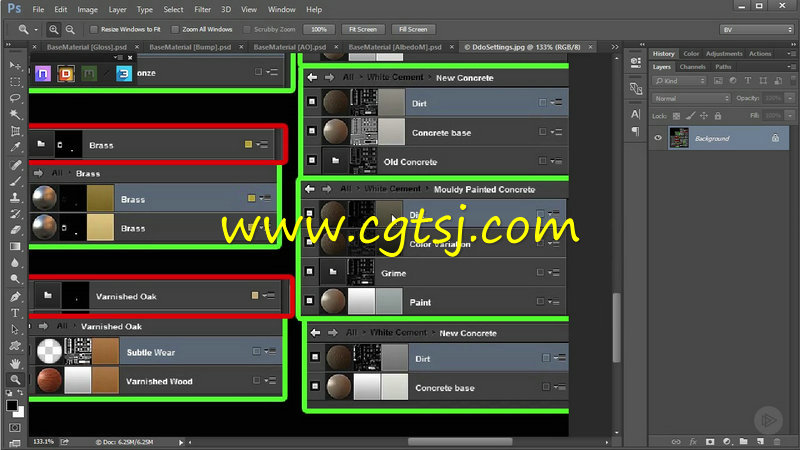800x450 pixels.
Task: Open the Character panel icon
Action: [x=635, y=114]
